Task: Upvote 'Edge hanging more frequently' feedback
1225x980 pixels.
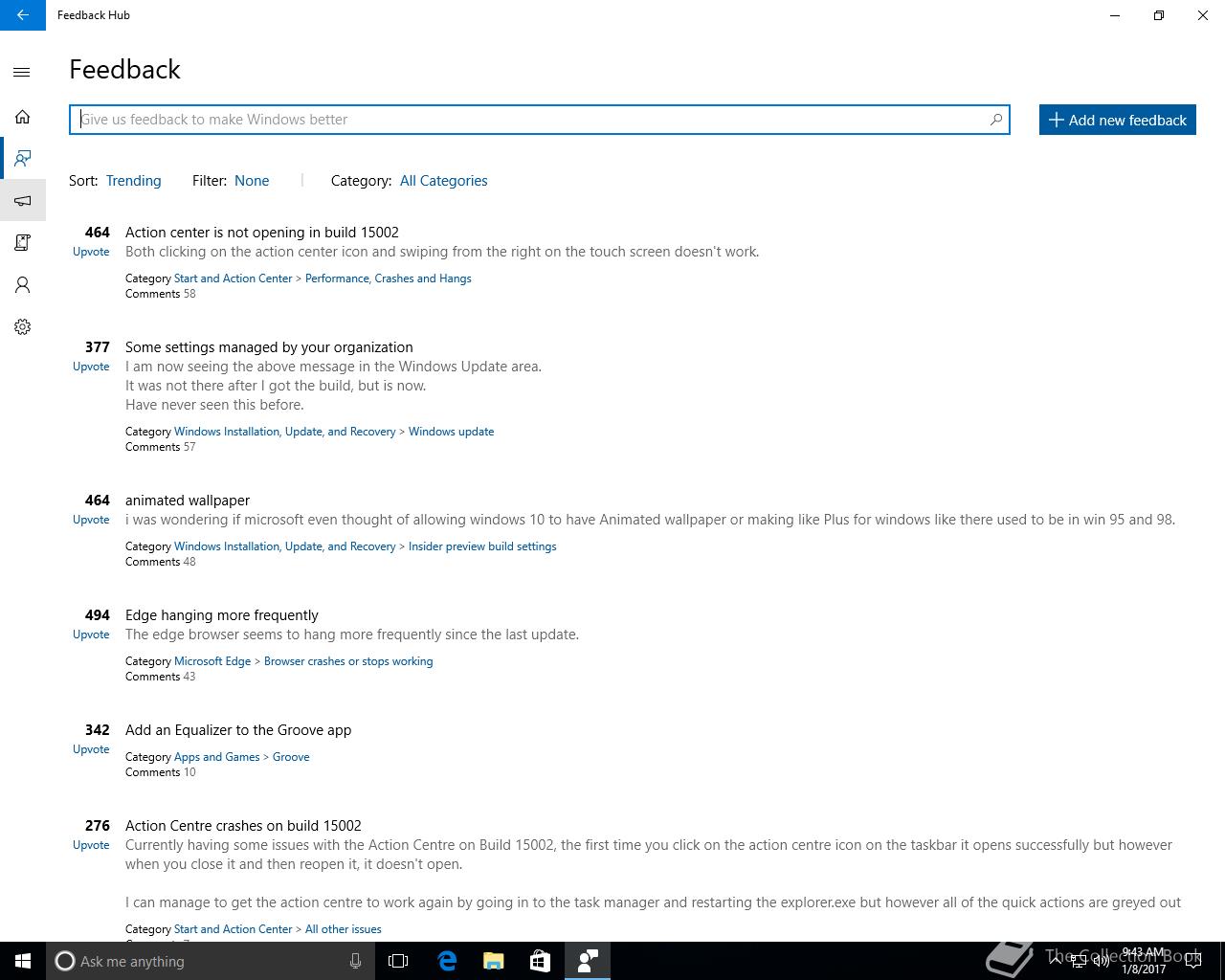Action: click(91, 635)
